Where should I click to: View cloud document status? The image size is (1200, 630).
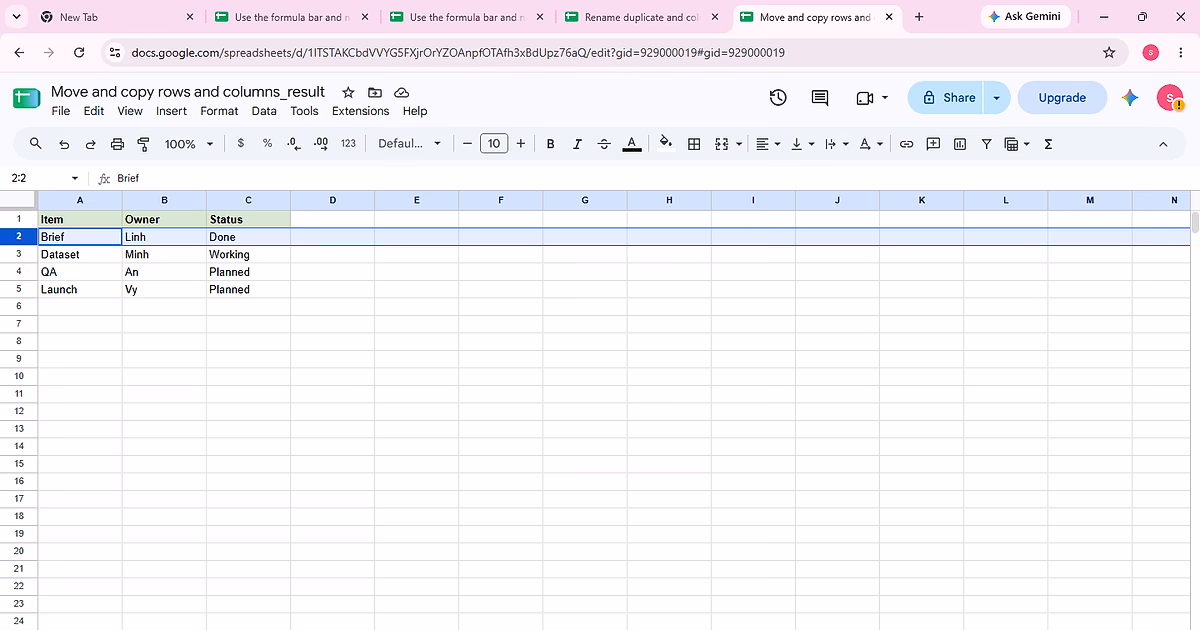pos(401,91)
